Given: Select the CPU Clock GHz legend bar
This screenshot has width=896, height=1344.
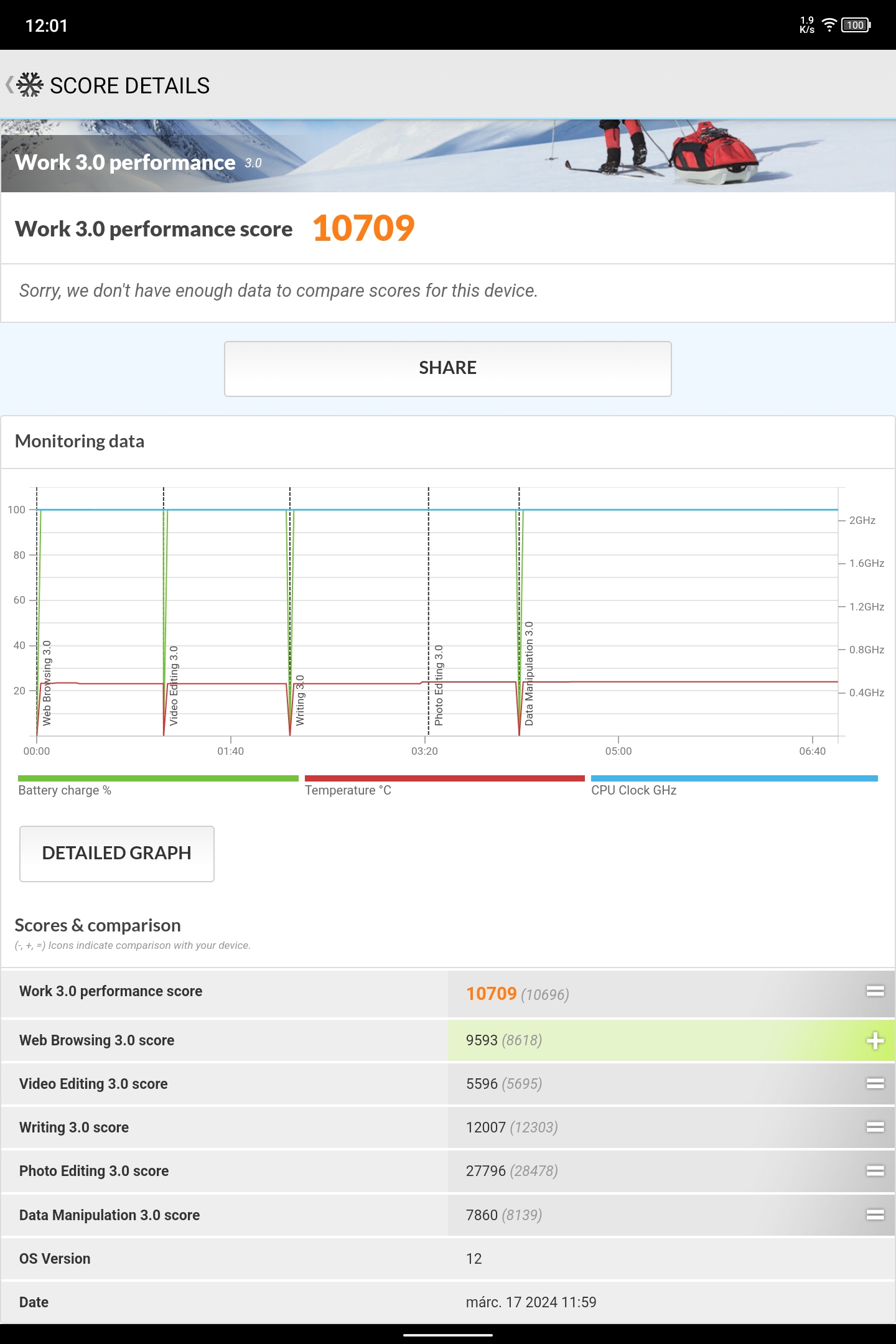Looking at the screenshot, I should coord(734,778).
